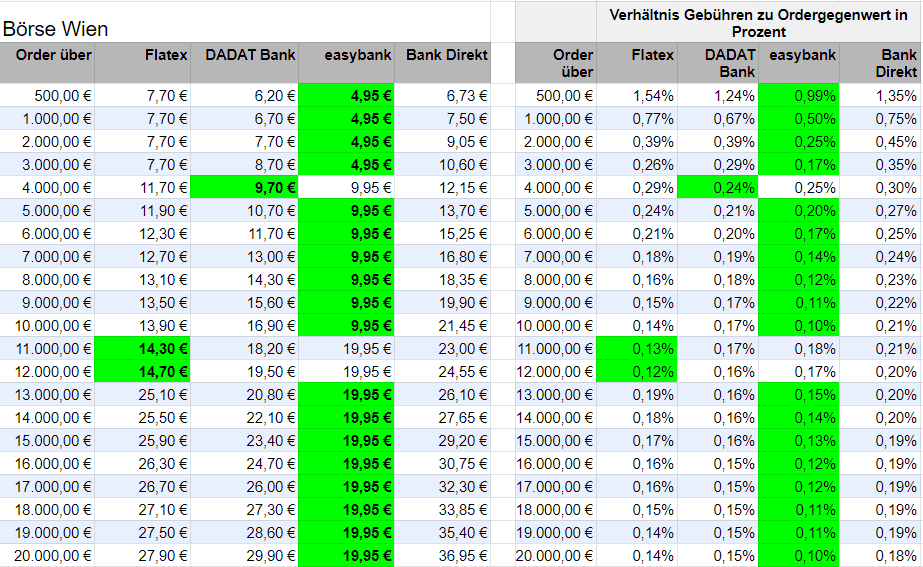Select the 0,77% Flatex cell
This screenshot has height=567, width=923.
[637, 118]
